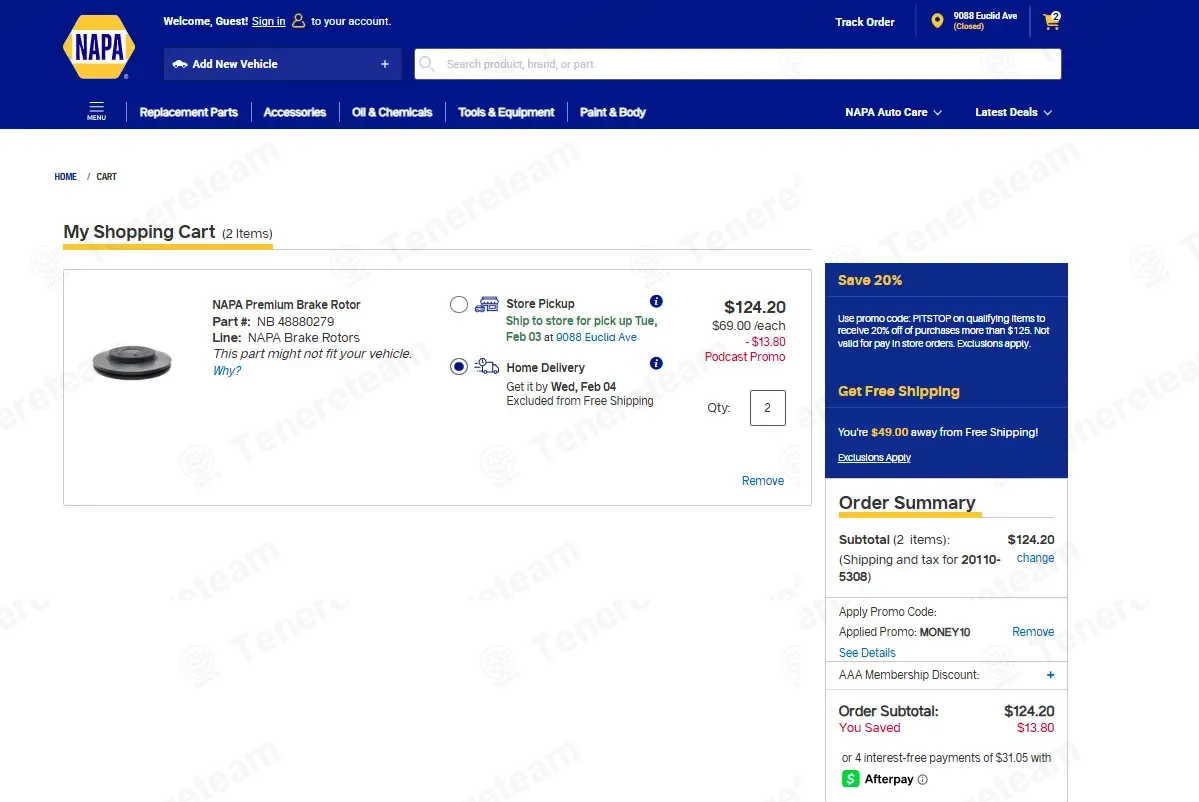Click NAPA Premium Brake Rotor title

pyautogui.click(x=286, y=304)
